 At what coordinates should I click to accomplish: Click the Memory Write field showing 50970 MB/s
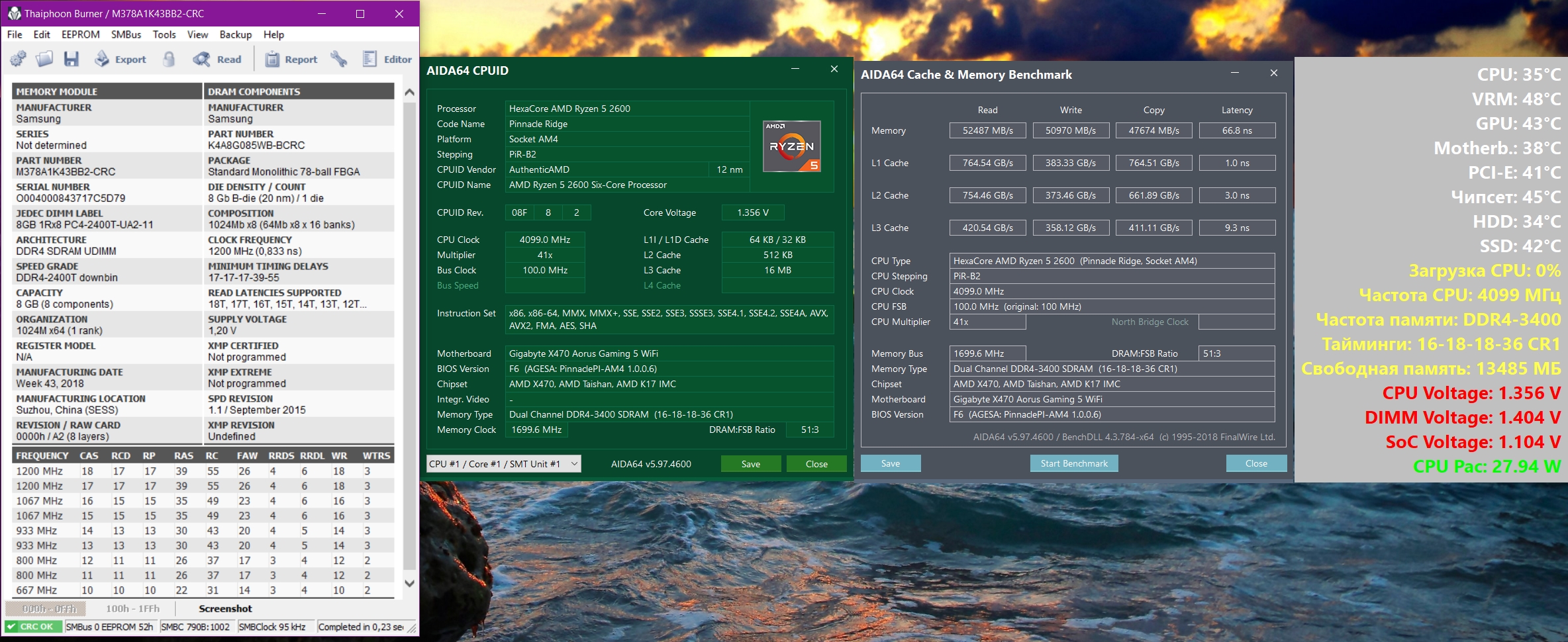click(x=1071, y=130)
